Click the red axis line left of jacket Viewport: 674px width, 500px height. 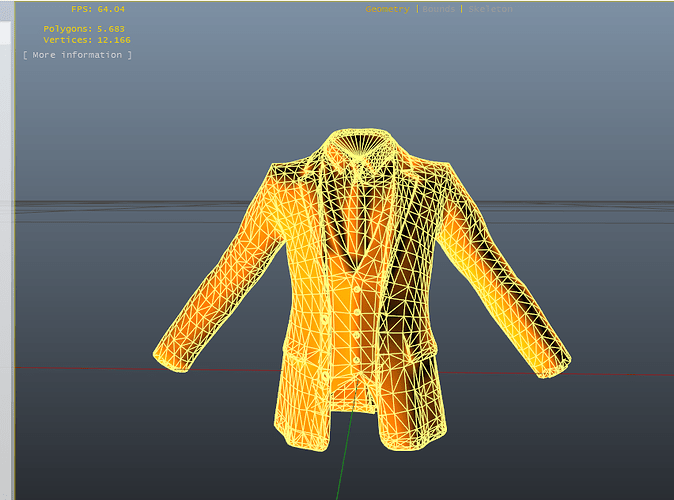[86, 368]
